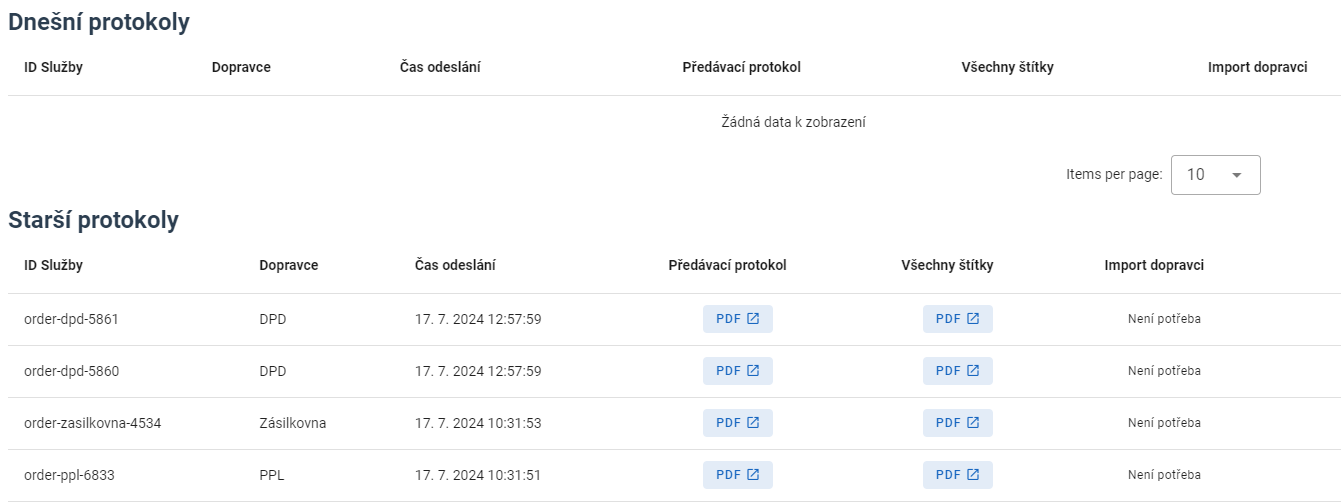
Task: Open all labels PDF for order-dpd-5860
Action: click(957, 371)
